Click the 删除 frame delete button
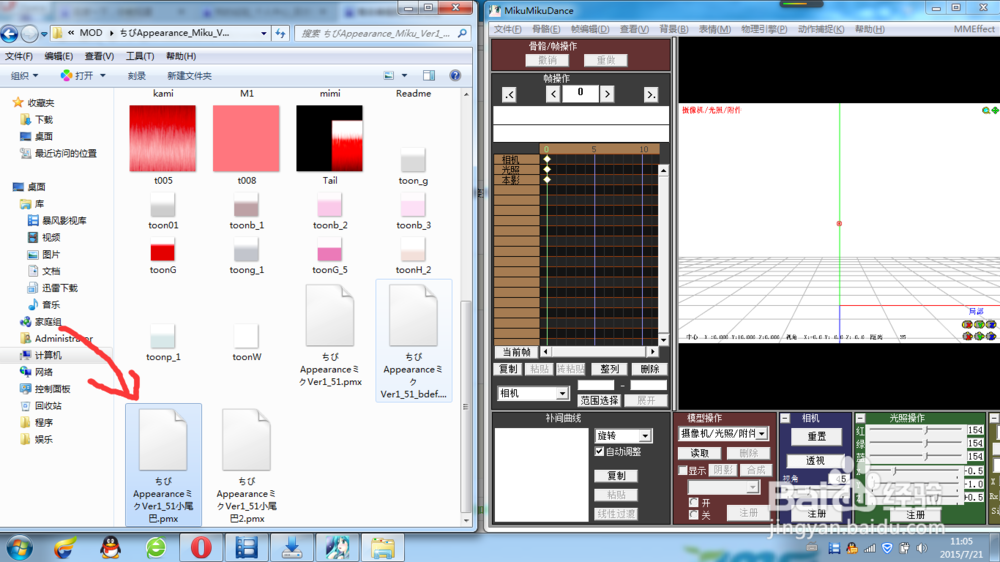The image size is (1000, 562). (649, 369)
